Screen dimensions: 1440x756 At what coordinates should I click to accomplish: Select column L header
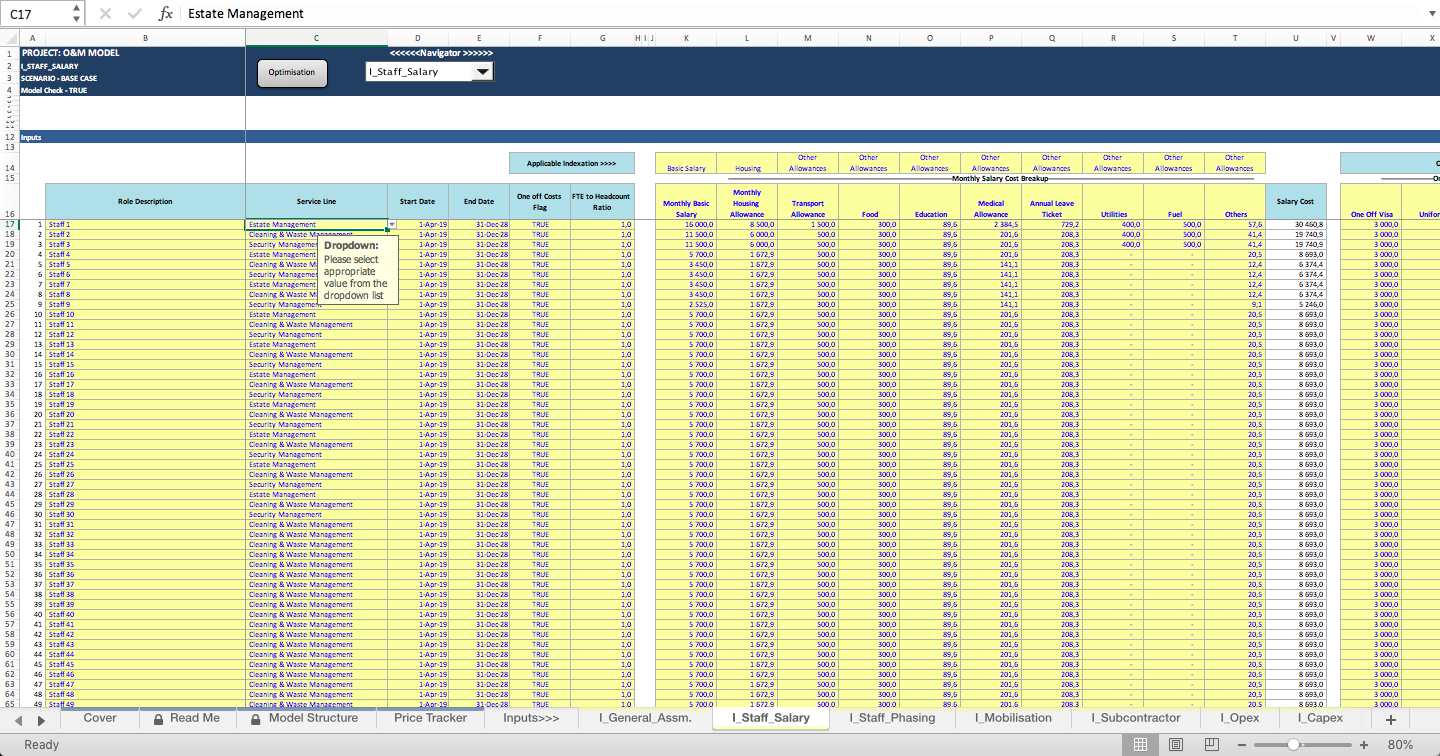pos(747,38)
